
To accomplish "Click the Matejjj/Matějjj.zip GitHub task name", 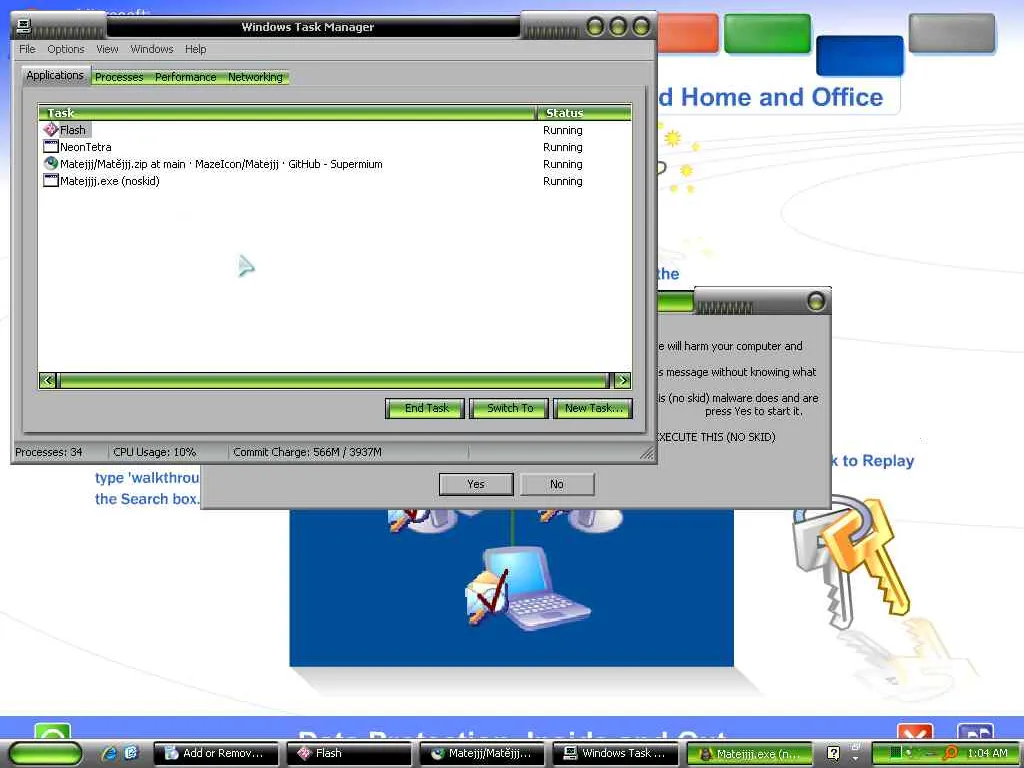I will [x=221, y=164].
